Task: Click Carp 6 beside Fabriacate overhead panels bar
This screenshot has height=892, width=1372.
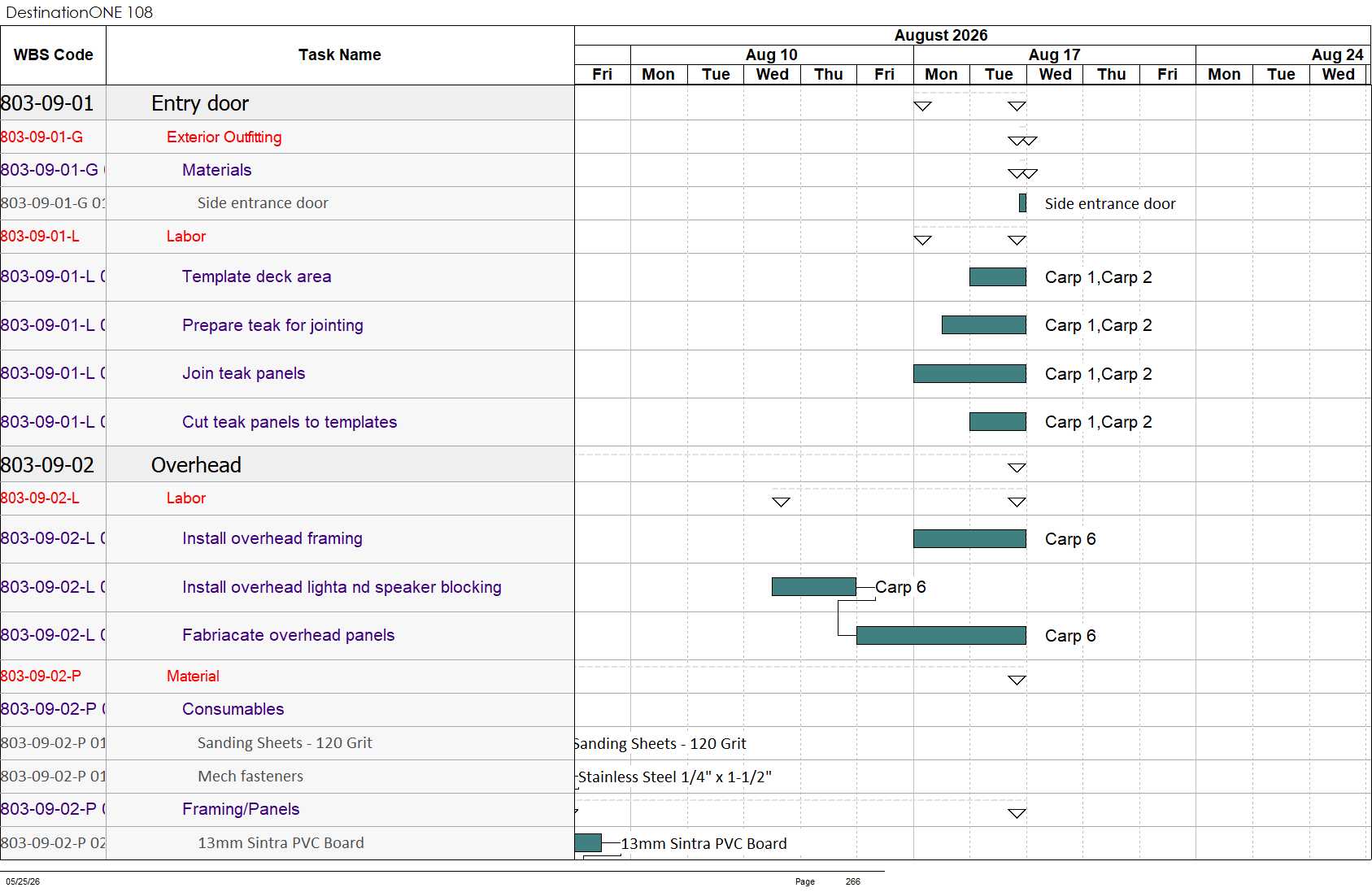Action: coord(1070,636)
